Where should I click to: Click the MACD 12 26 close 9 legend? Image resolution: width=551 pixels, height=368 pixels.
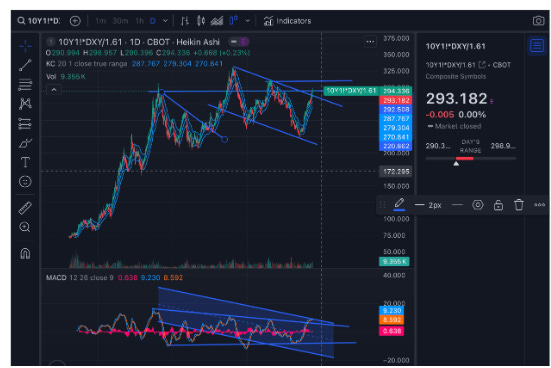[80, 278]
